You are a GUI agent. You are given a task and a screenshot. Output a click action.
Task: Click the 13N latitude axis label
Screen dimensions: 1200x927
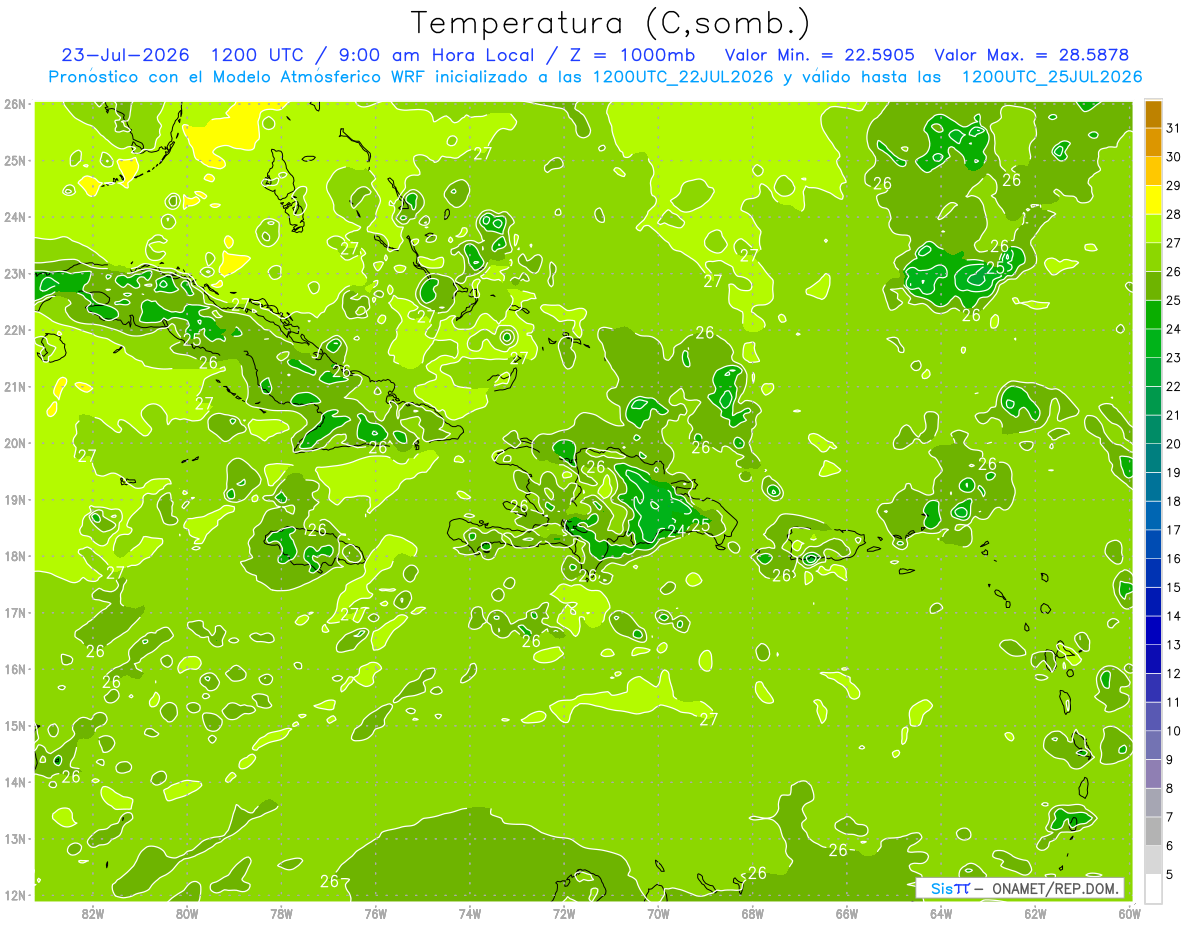point(14,838)
